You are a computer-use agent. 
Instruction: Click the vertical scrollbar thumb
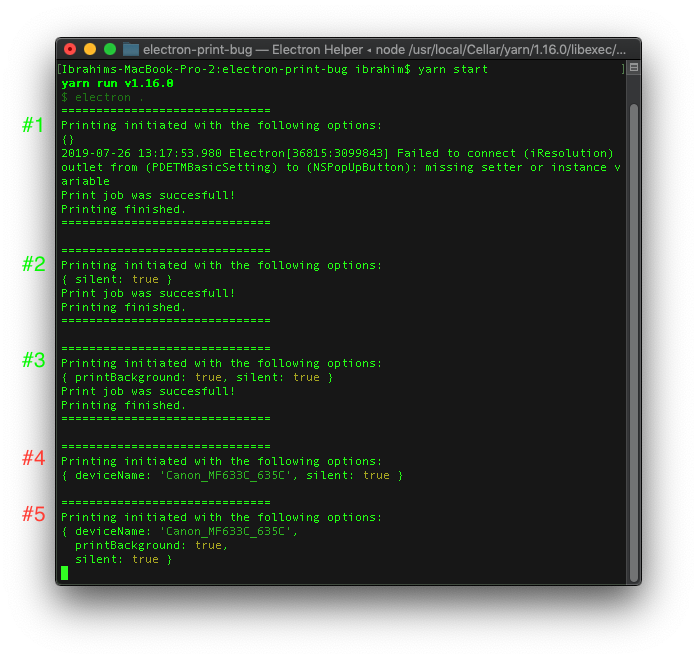tap(634, 343)
